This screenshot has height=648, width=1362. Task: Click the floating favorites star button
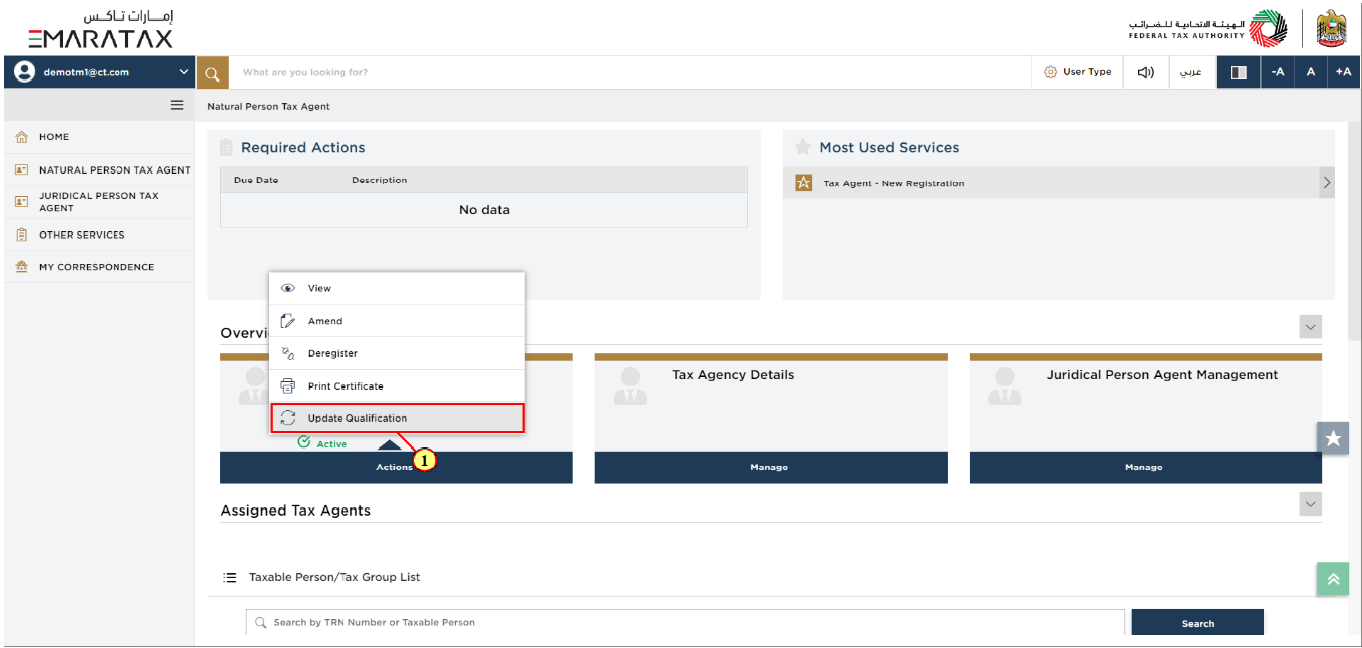(1333, 438)
